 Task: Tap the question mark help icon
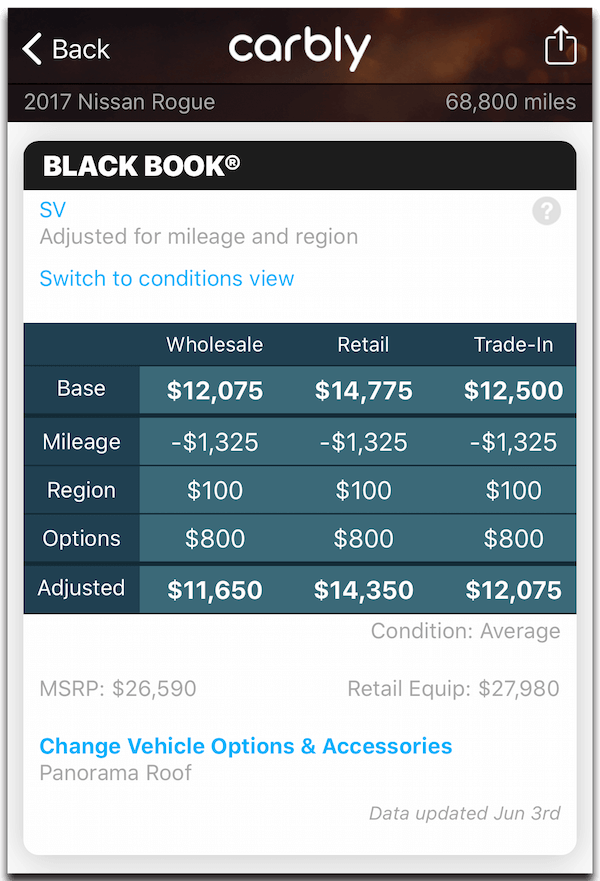click(546, 211)
